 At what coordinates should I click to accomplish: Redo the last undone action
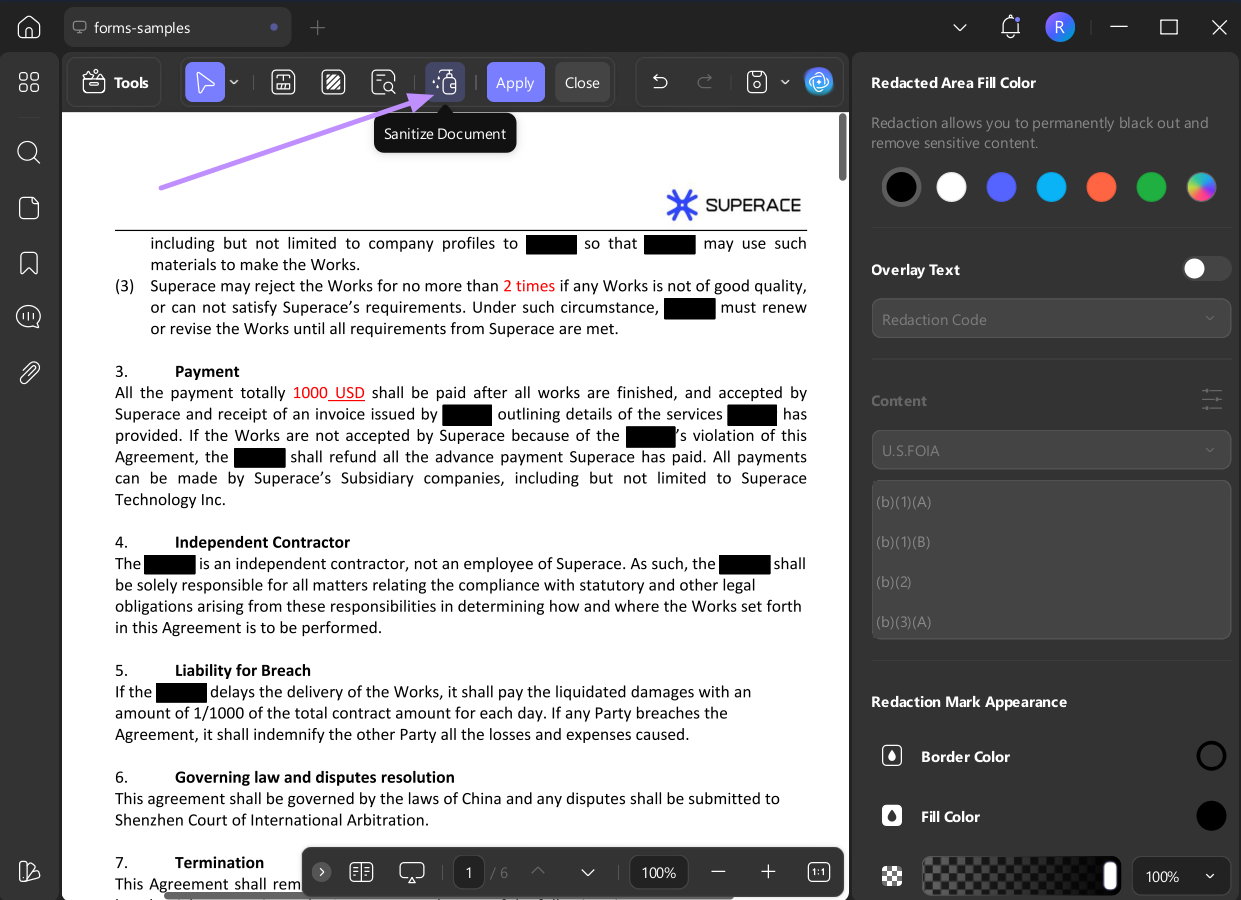(x=705, y=82)
